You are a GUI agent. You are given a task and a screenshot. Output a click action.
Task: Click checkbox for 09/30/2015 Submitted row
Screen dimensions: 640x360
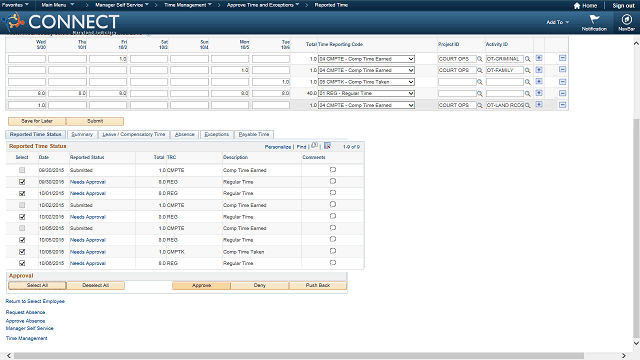coord(22,170)
